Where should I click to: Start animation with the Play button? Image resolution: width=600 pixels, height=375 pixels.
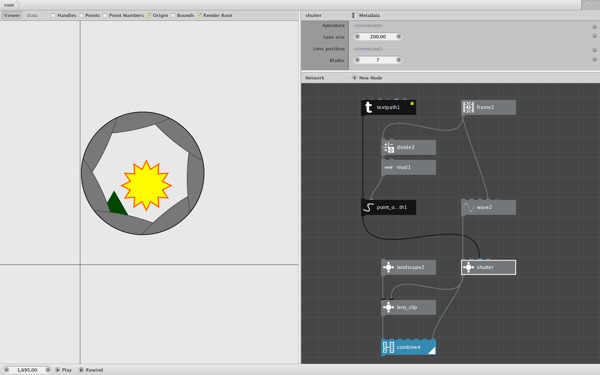[64, 370]
